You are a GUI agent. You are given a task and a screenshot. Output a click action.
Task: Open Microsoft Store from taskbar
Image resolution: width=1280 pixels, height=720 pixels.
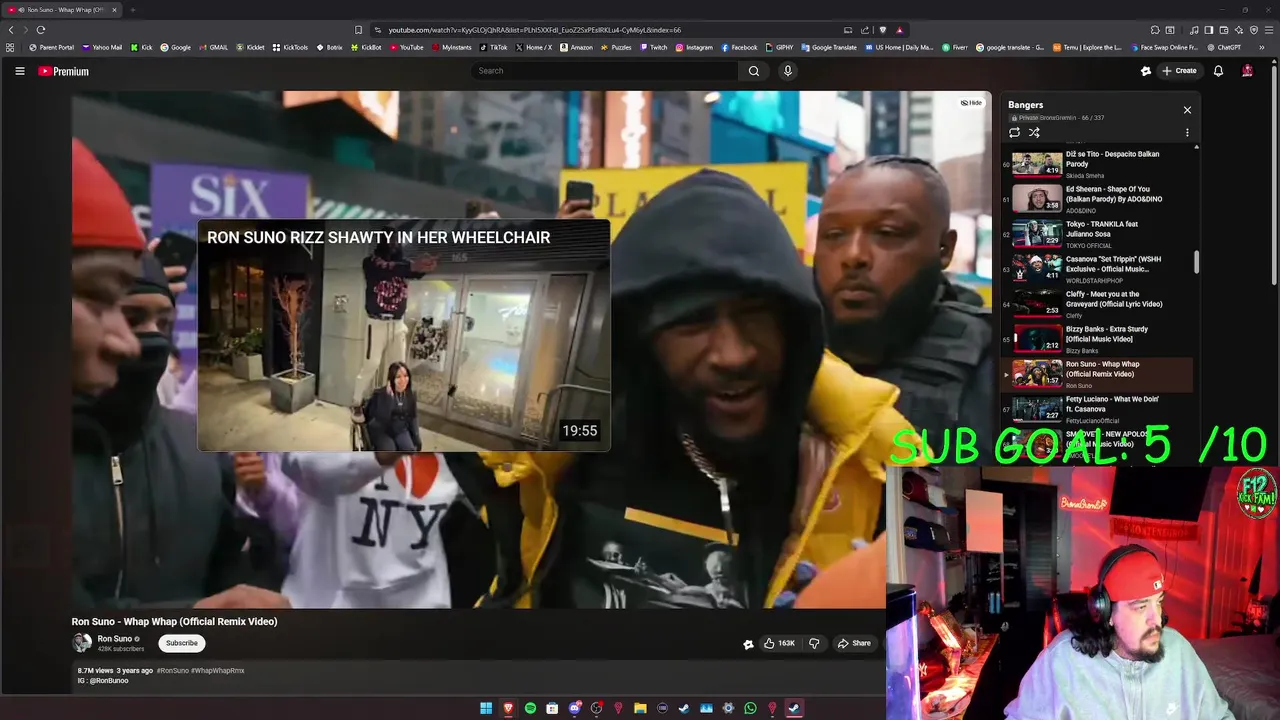click(552, 708)
